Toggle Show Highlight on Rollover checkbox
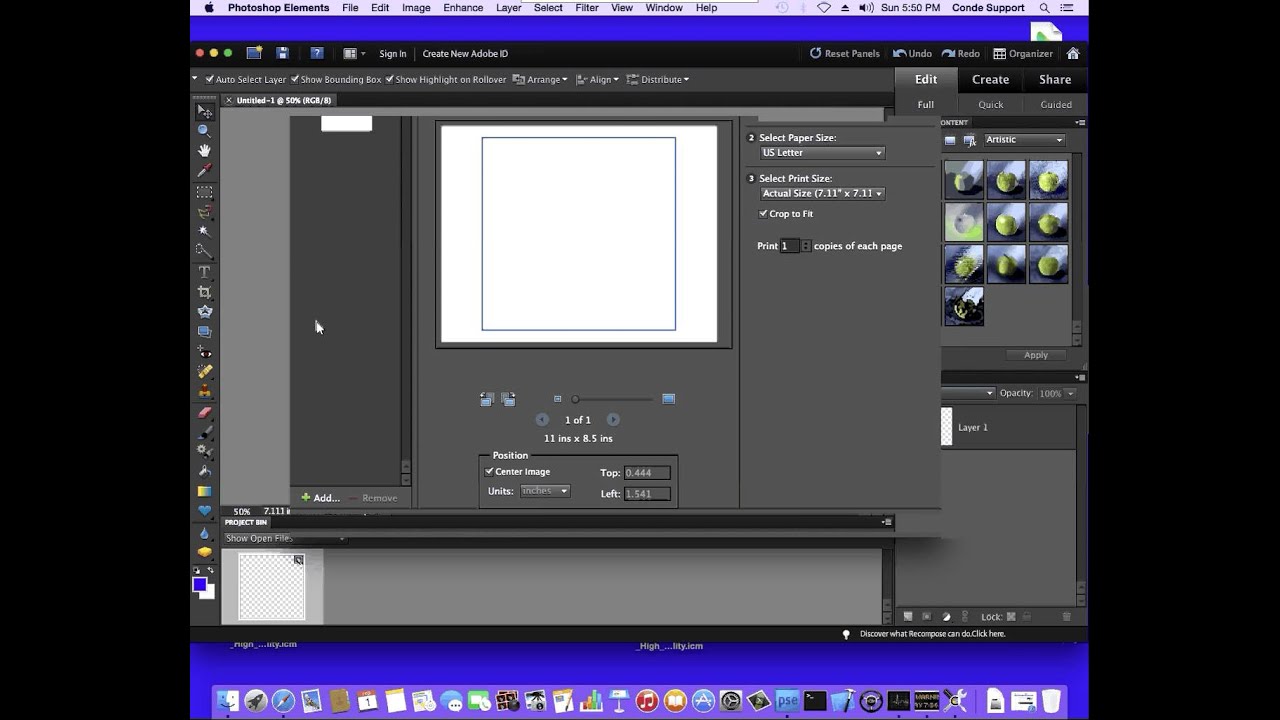Image resolution: width=1280 pixels, height=720 pixels. [x=389, y=79]
